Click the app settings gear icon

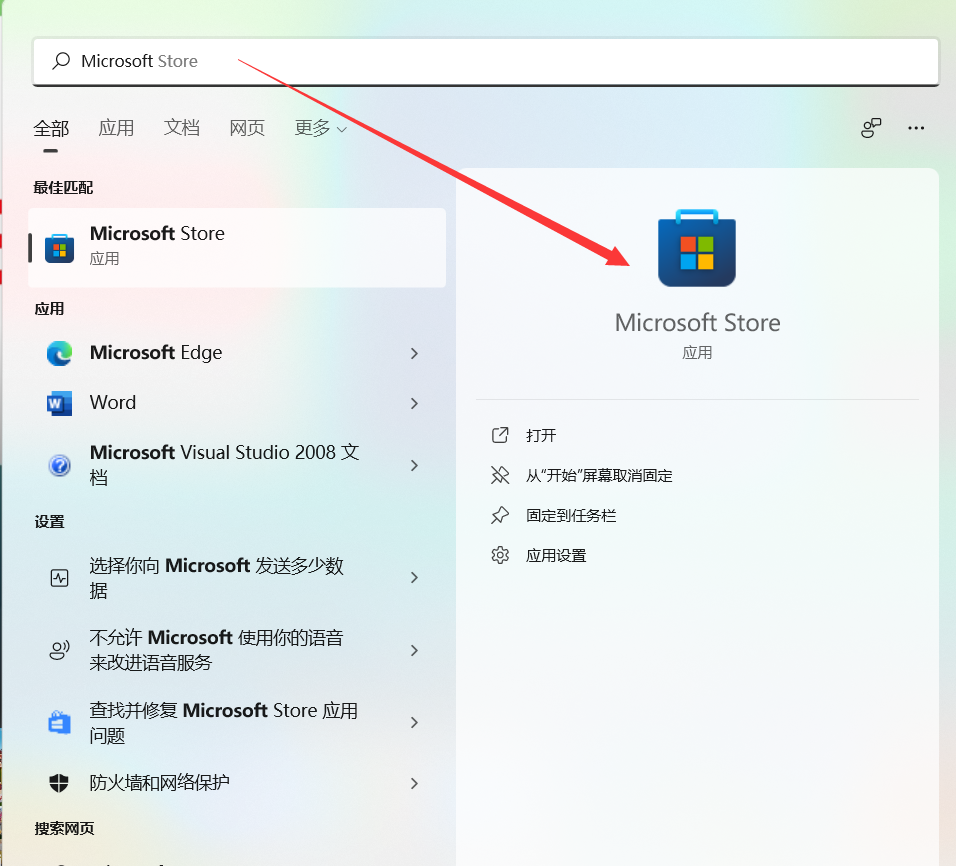coord(500,555)
